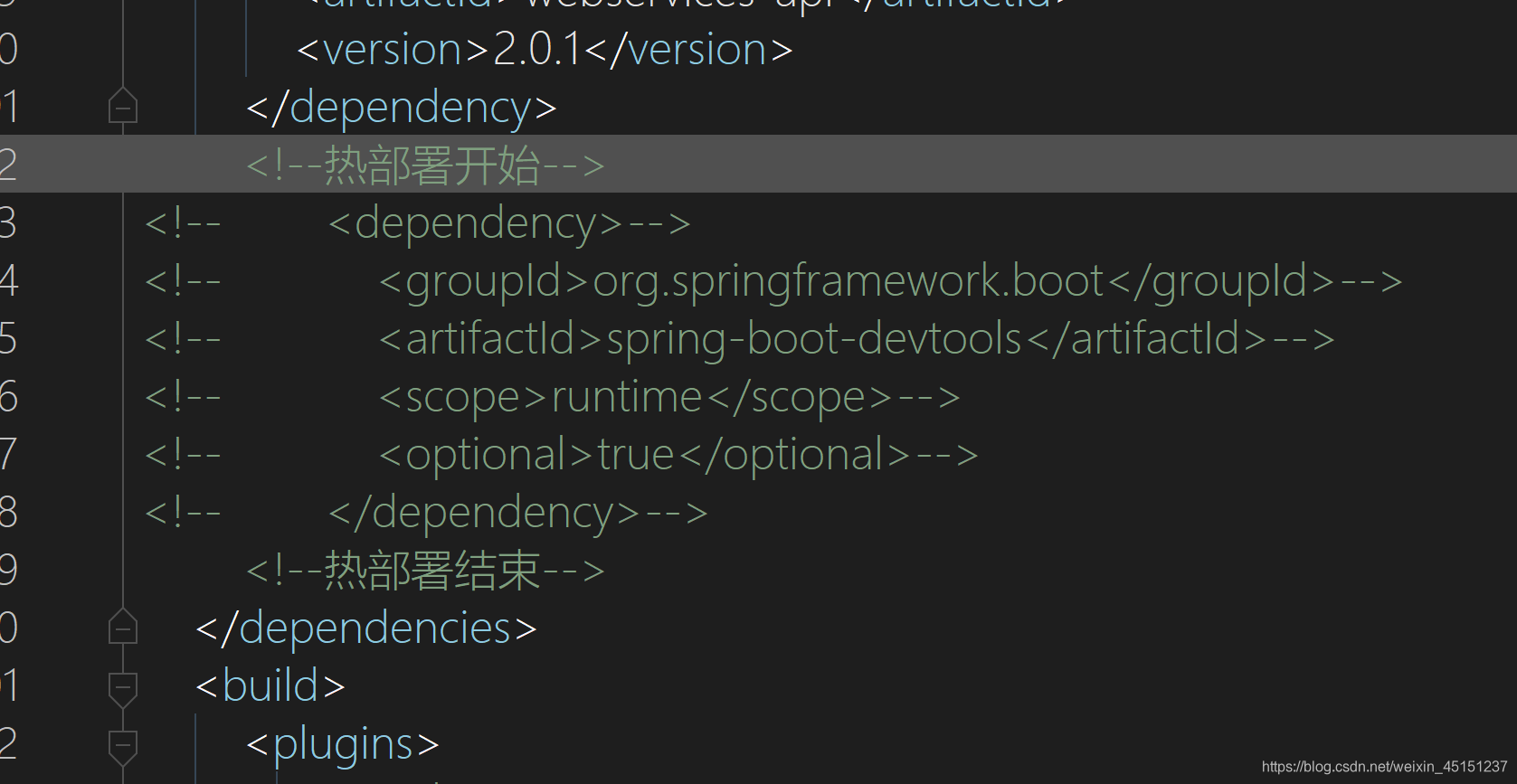
Task: Click the commented optional true line
Action: [x=562, y=455]
